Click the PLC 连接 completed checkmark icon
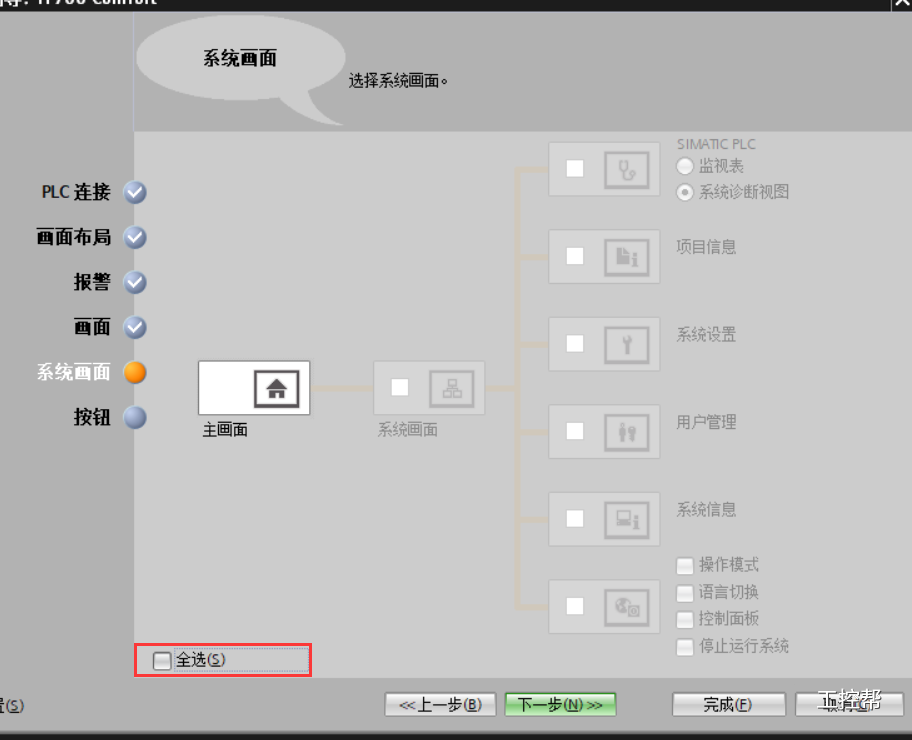The width and height of the screenshot is (912, 740). [135, 193]
